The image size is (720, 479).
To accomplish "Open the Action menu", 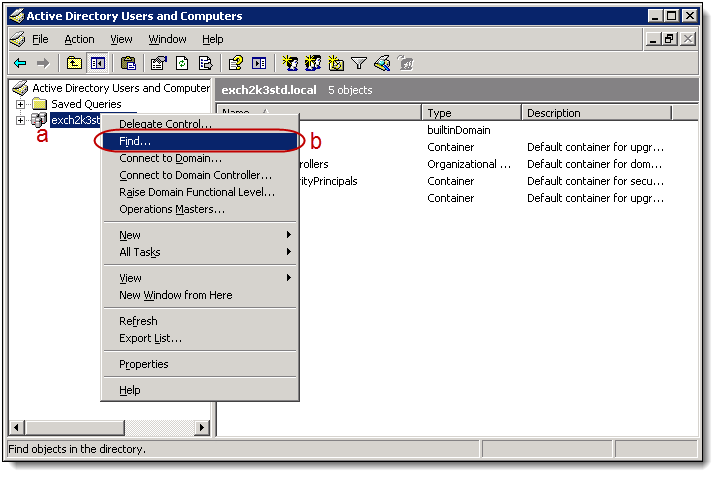I will point(79,39).
